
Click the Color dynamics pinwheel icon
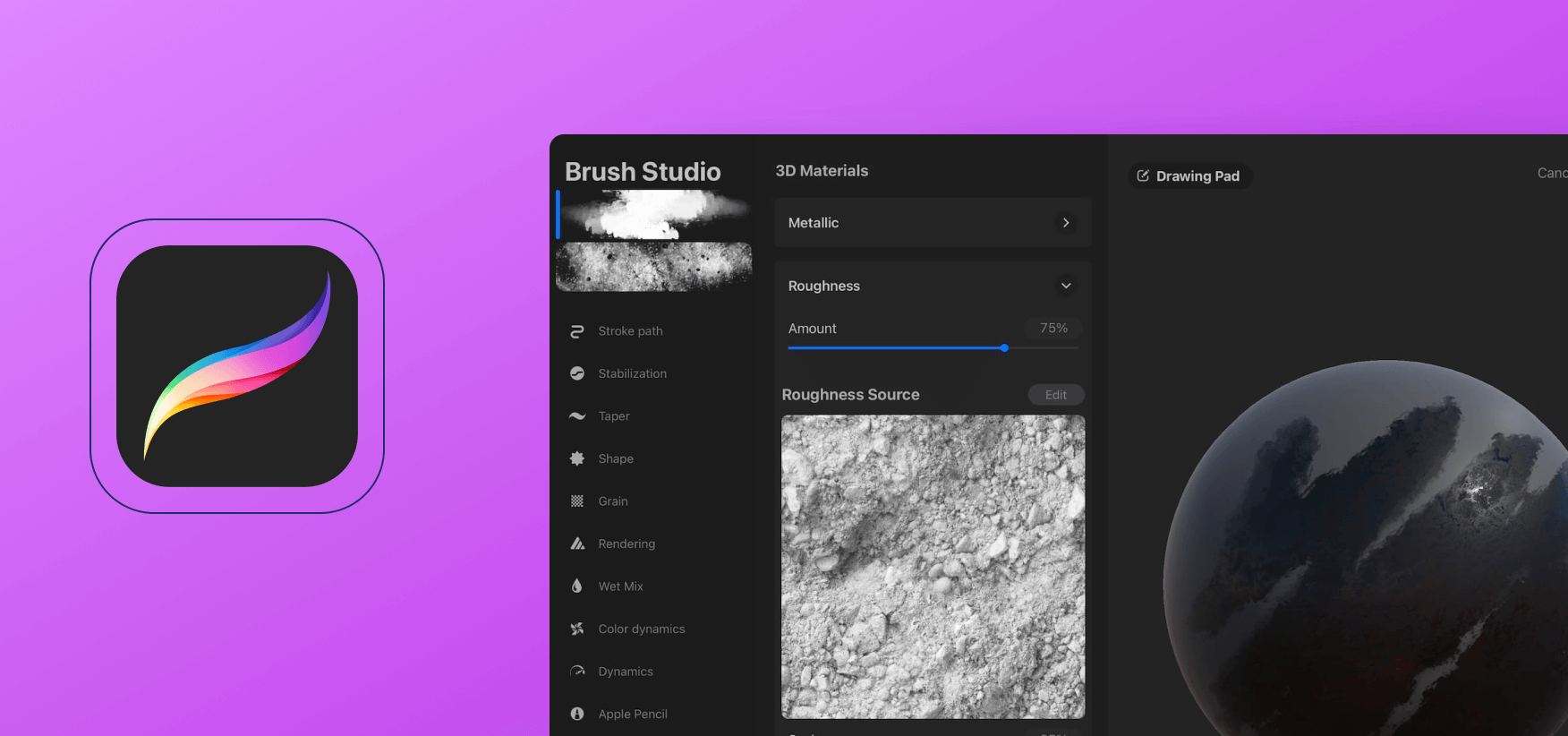click(577, 629)
